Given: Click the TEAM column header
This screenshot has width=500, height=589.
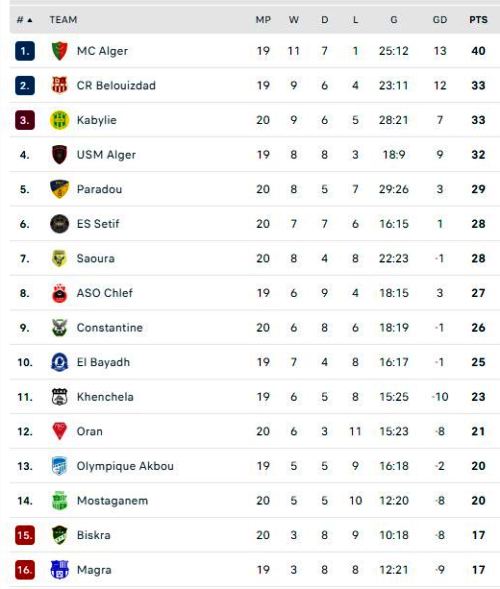Looking at the screenshot, I should click(x=63, y=20).
